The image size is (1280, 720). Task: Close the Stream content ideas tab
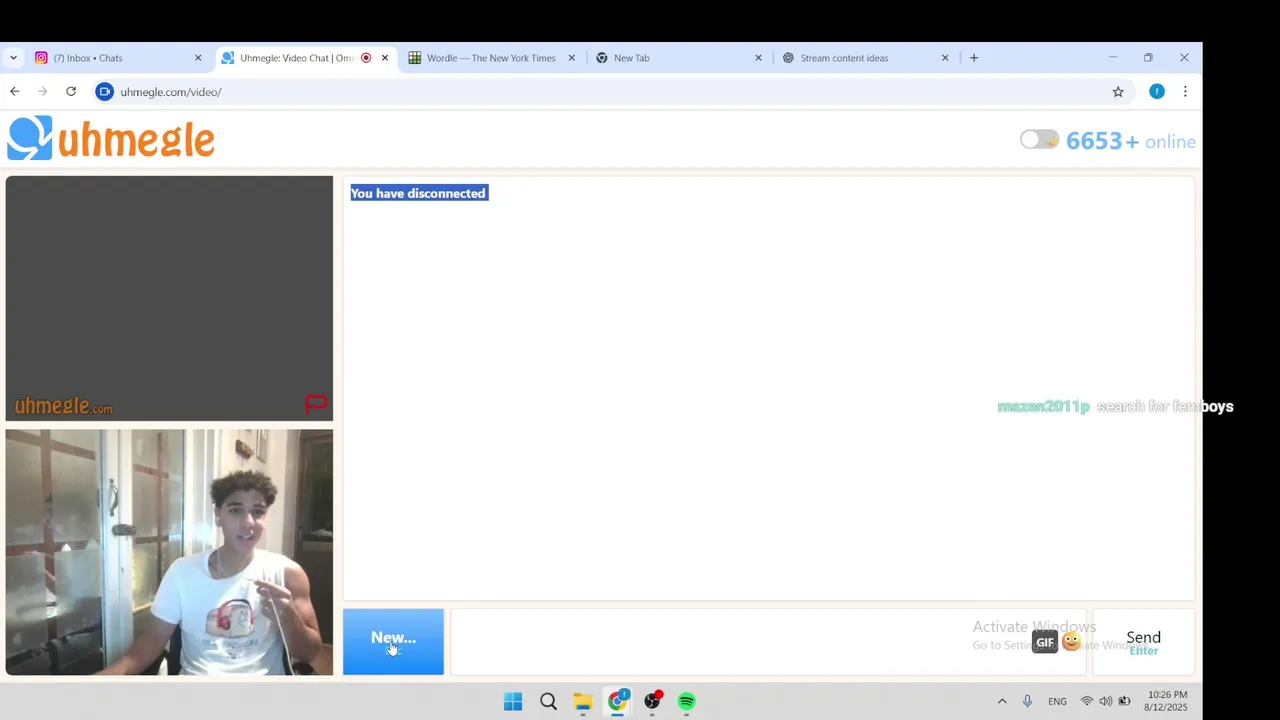[945, 58]
